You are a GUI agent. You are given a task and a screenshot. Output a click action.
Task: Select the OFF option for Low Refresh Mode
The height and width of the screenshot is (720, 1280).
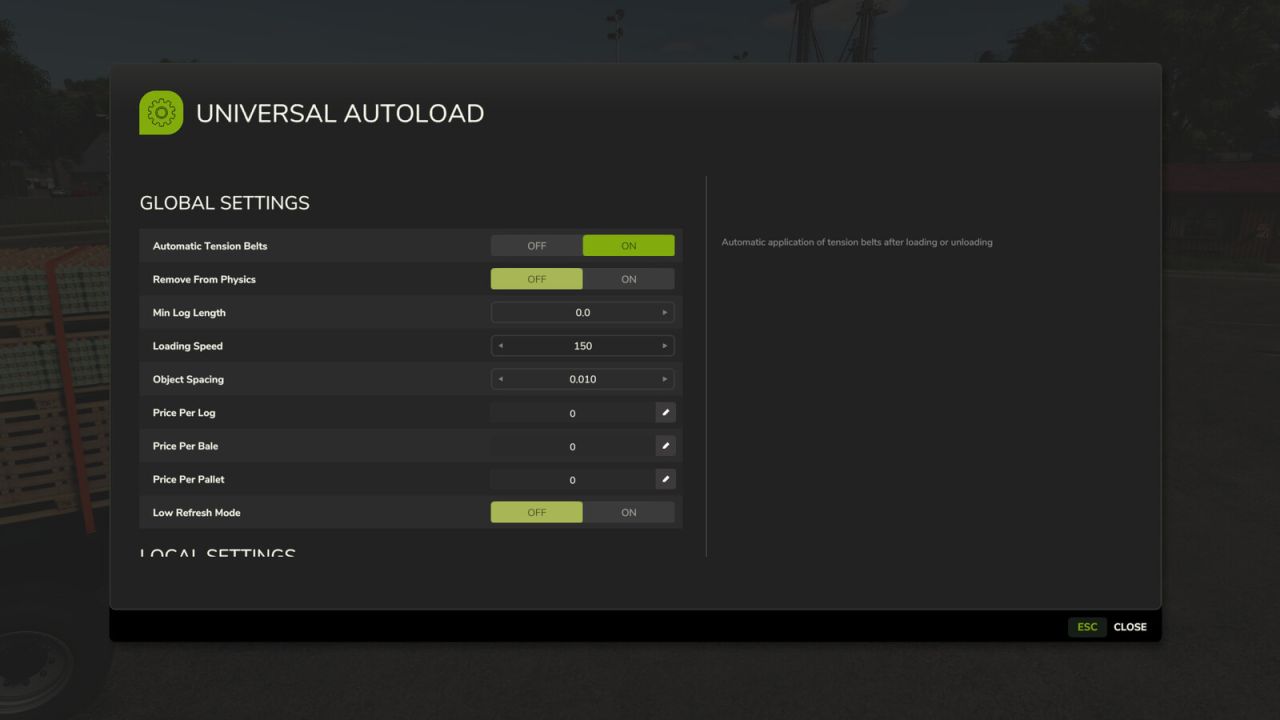(536, 512)
